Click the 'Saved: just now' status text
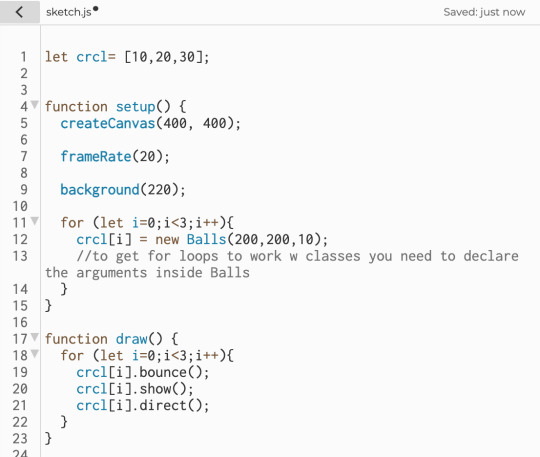 484,12
